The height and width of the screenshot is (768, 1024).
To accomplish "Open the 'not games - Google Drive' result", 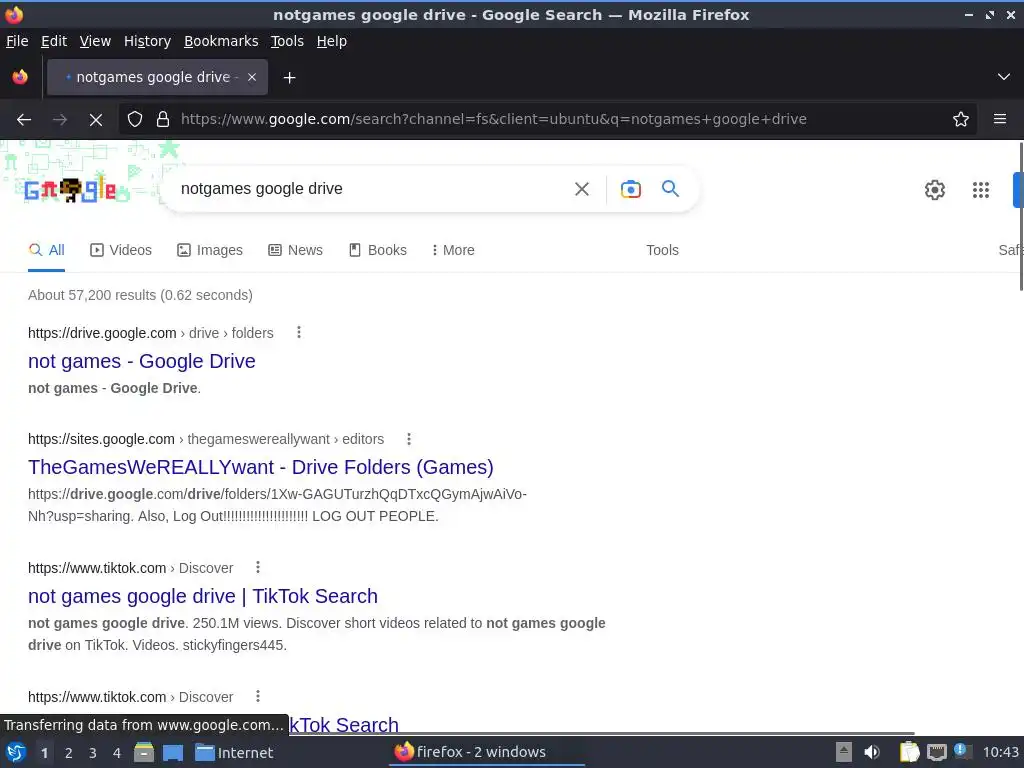I will pos(142,361).
